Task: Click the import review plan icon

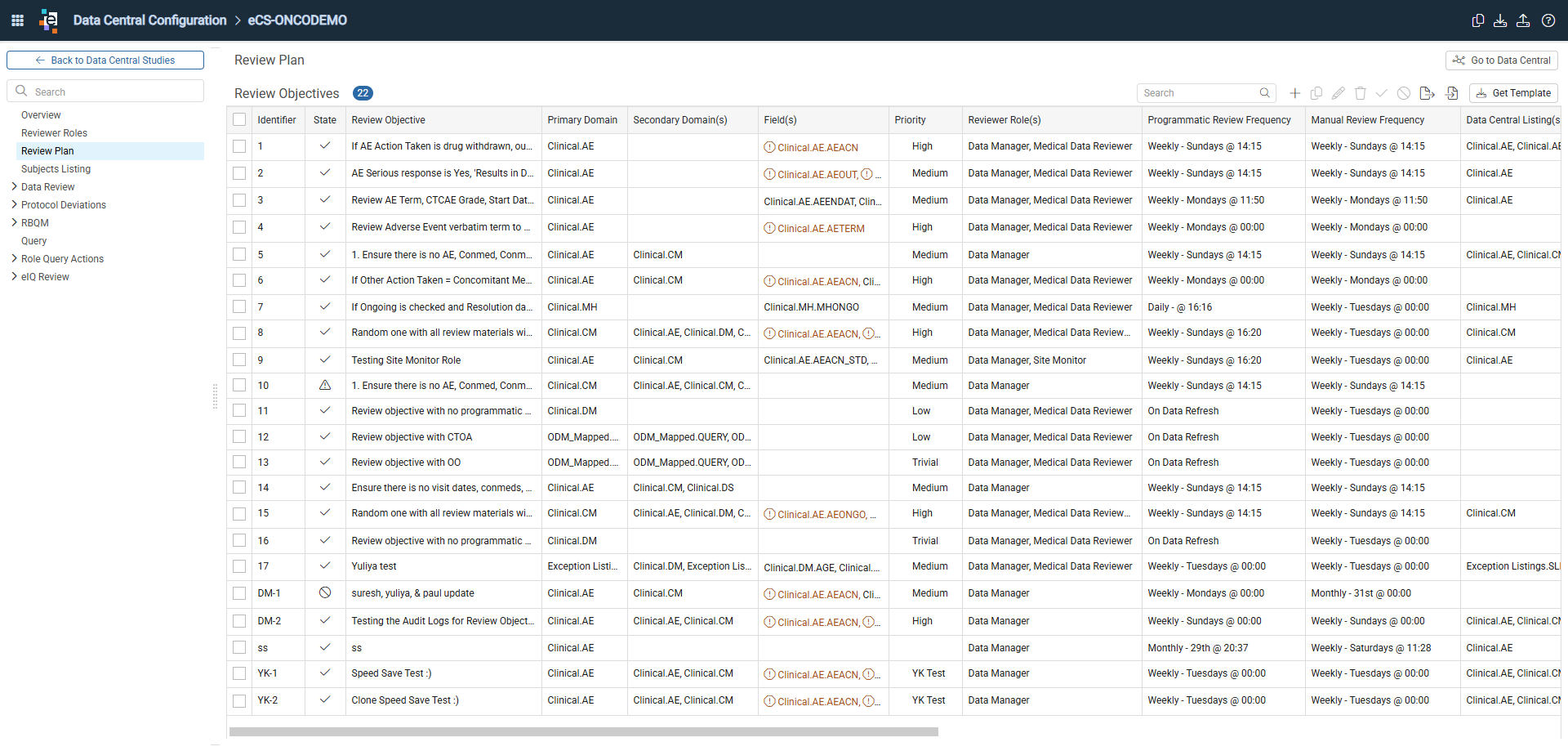Action: [x=1451, y=93]
